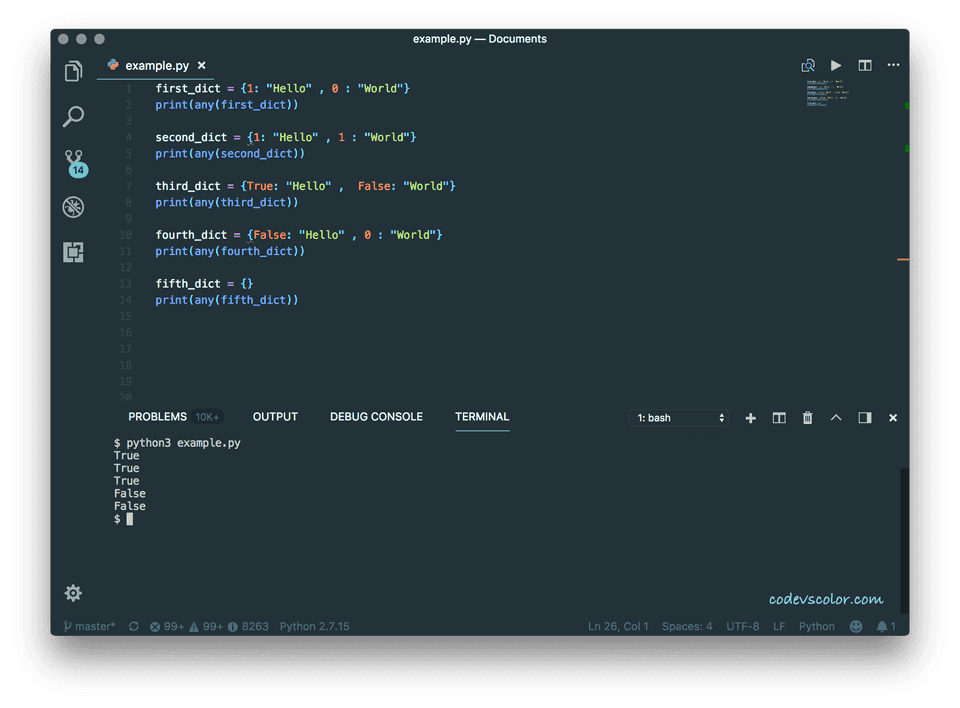Viewport: 960px width, 708px height.
Task: Click the split editor icon in the top right
Action: tap(864, 64)
